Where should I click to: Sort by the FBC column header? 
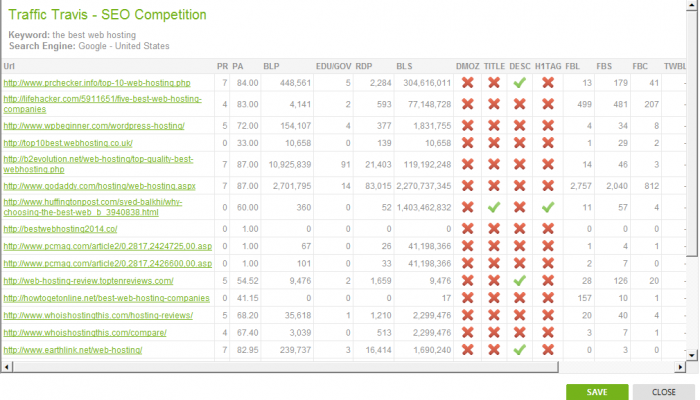(640, 66)
